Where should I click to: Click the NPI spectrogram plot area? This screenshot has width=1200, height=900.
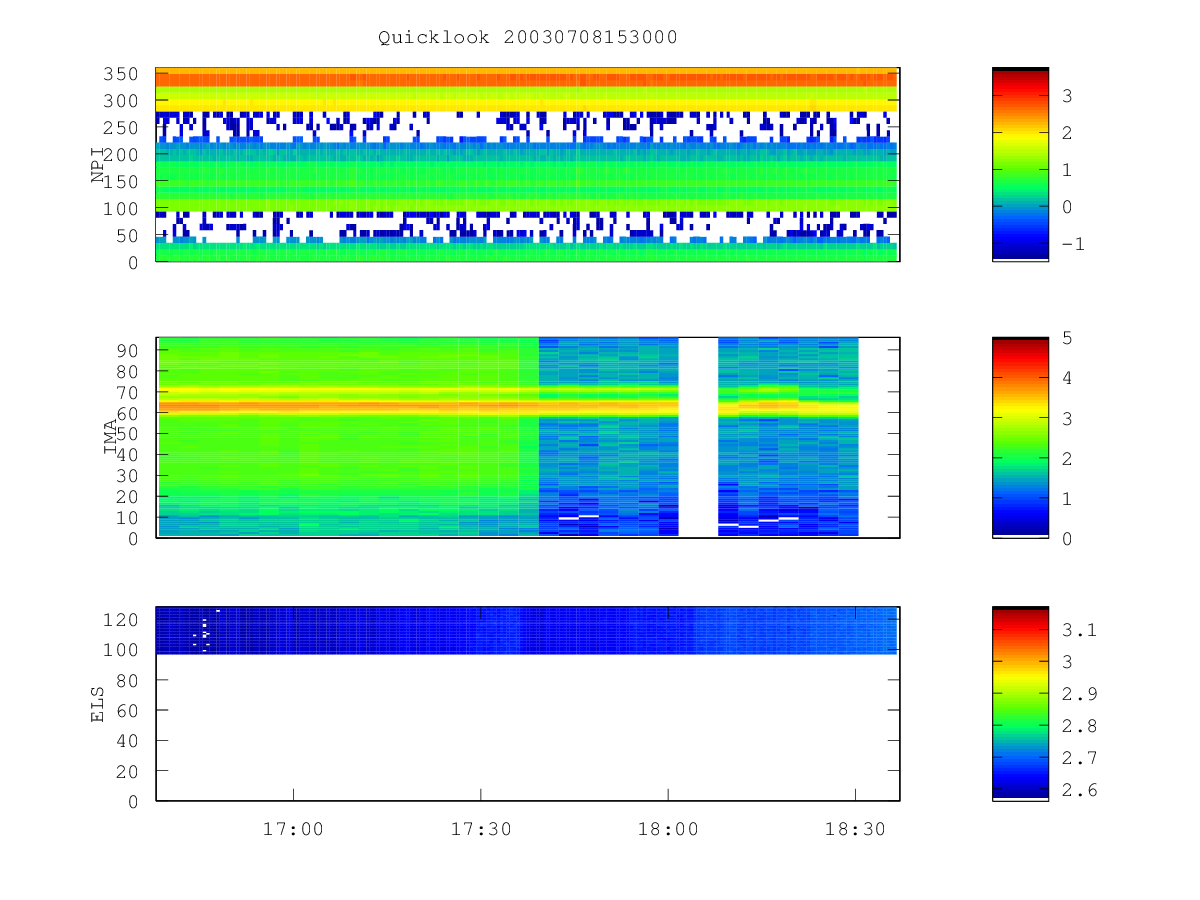click(x=527, y=164)
